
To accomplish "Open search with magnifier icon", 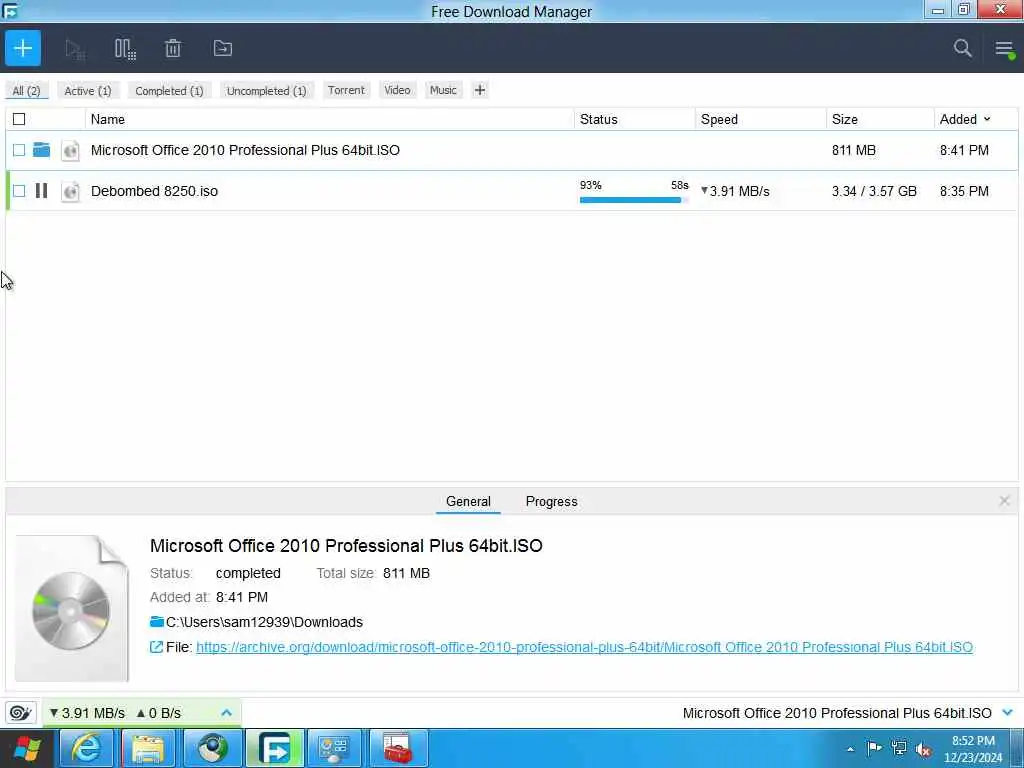I will point(963,48).
